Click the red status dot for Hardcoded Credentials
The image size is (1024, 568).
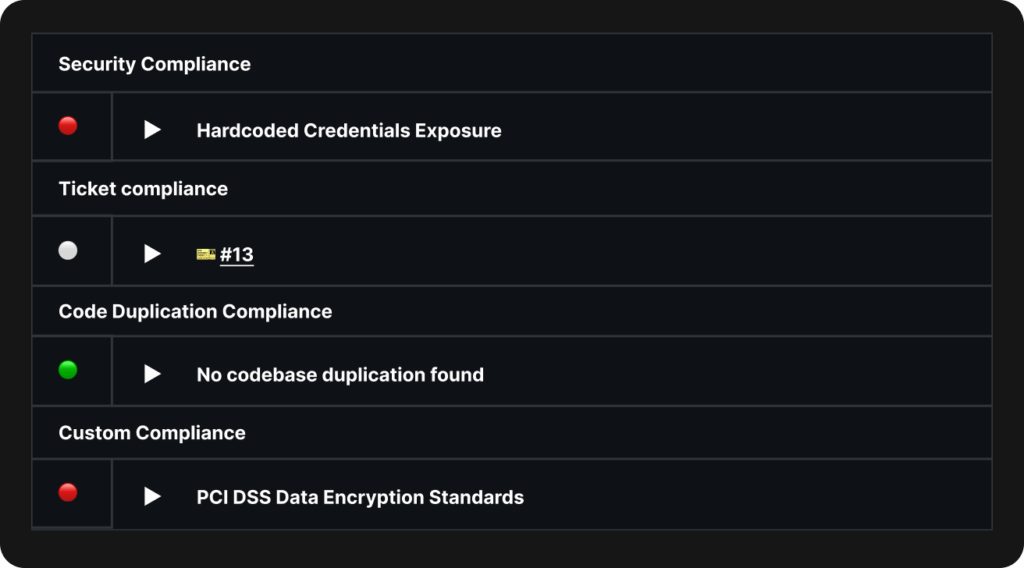pyautogui.click(x=68, y=126)
